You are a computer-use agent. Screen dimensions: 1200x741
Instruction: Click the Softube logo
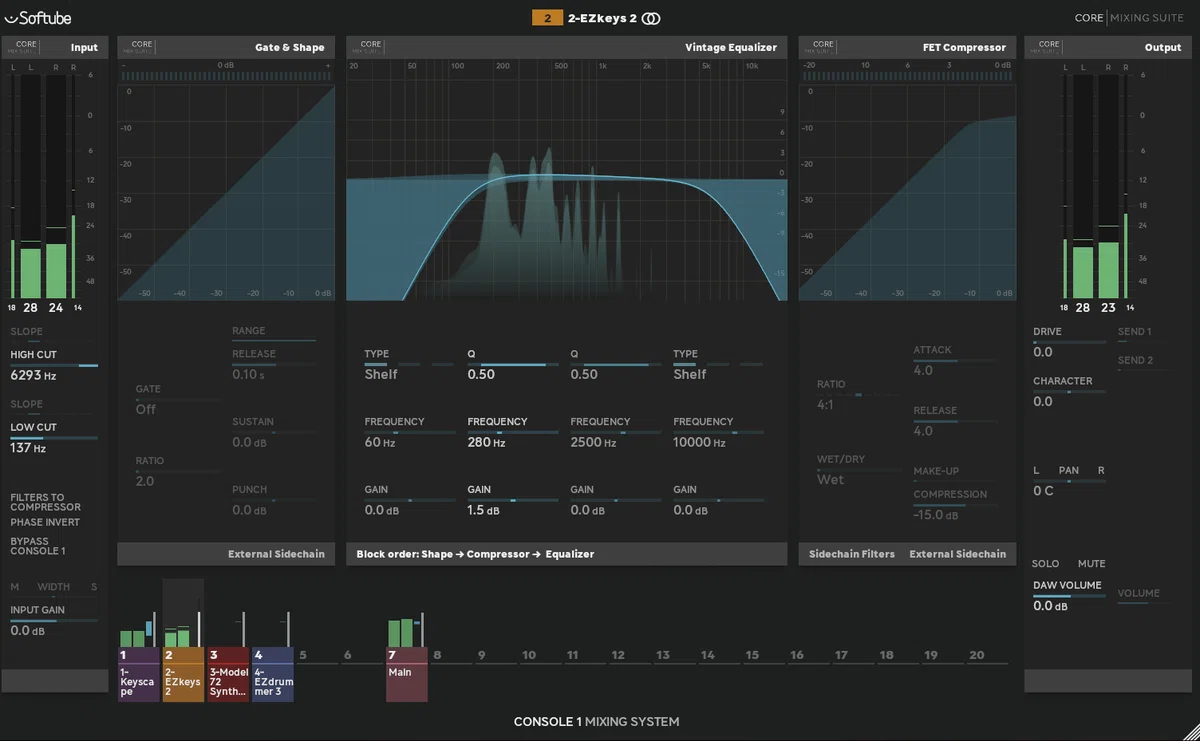pos(38,17)
